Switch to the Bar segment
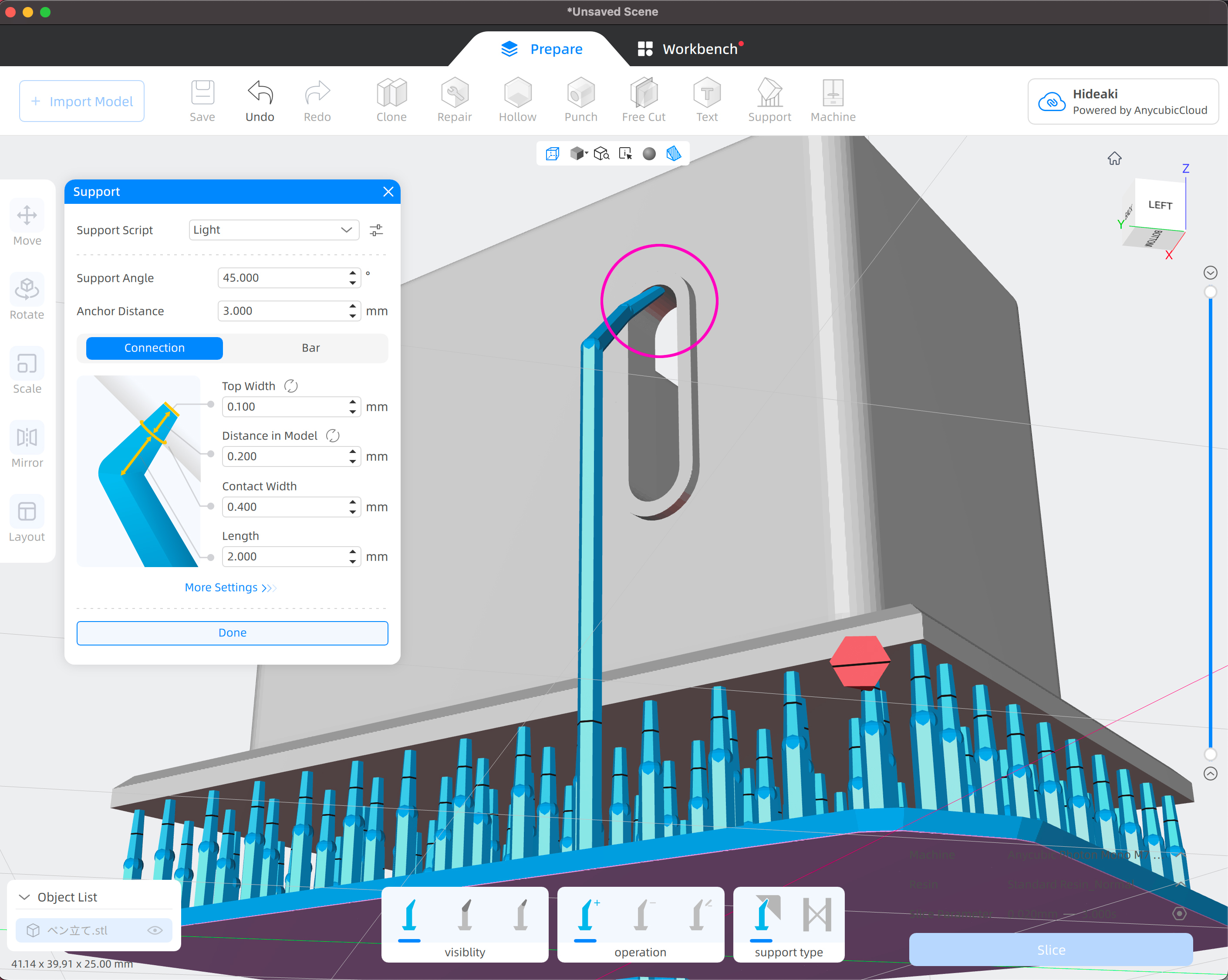 [310, 348]
